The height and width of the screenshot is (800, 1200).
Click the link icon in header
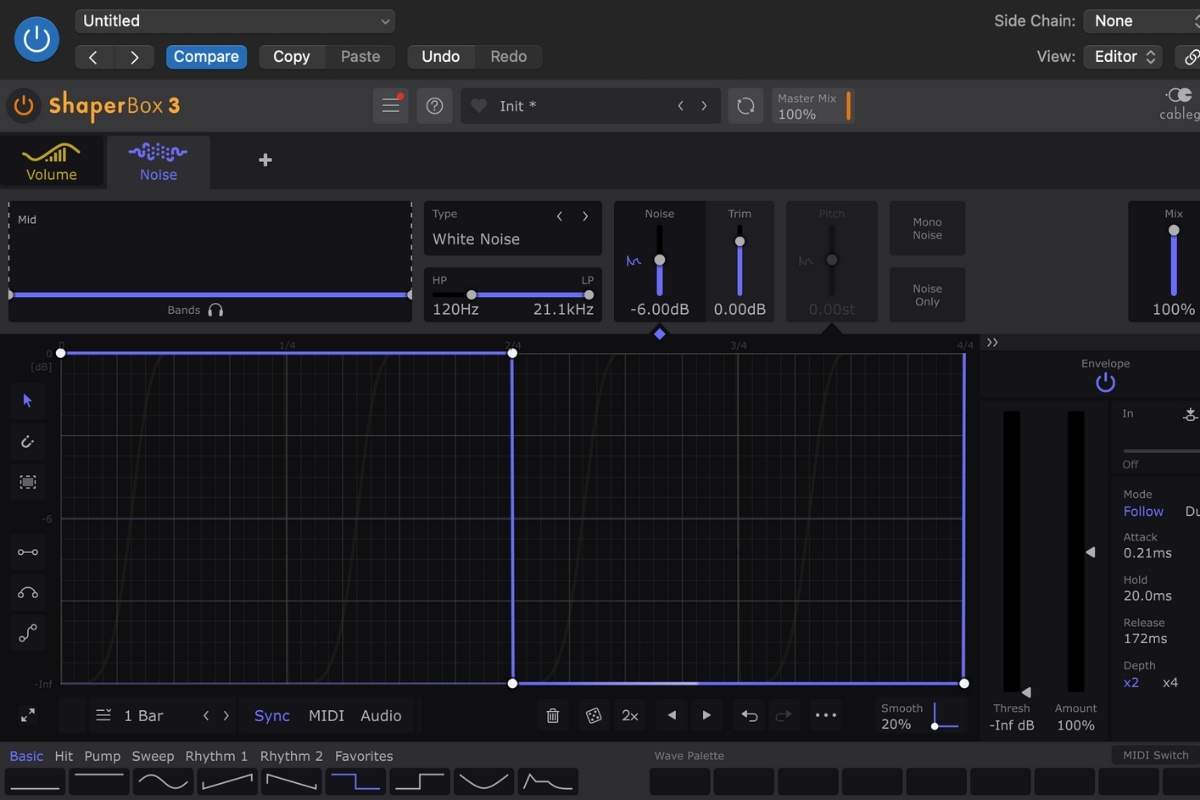click(x=1190, y=57)
